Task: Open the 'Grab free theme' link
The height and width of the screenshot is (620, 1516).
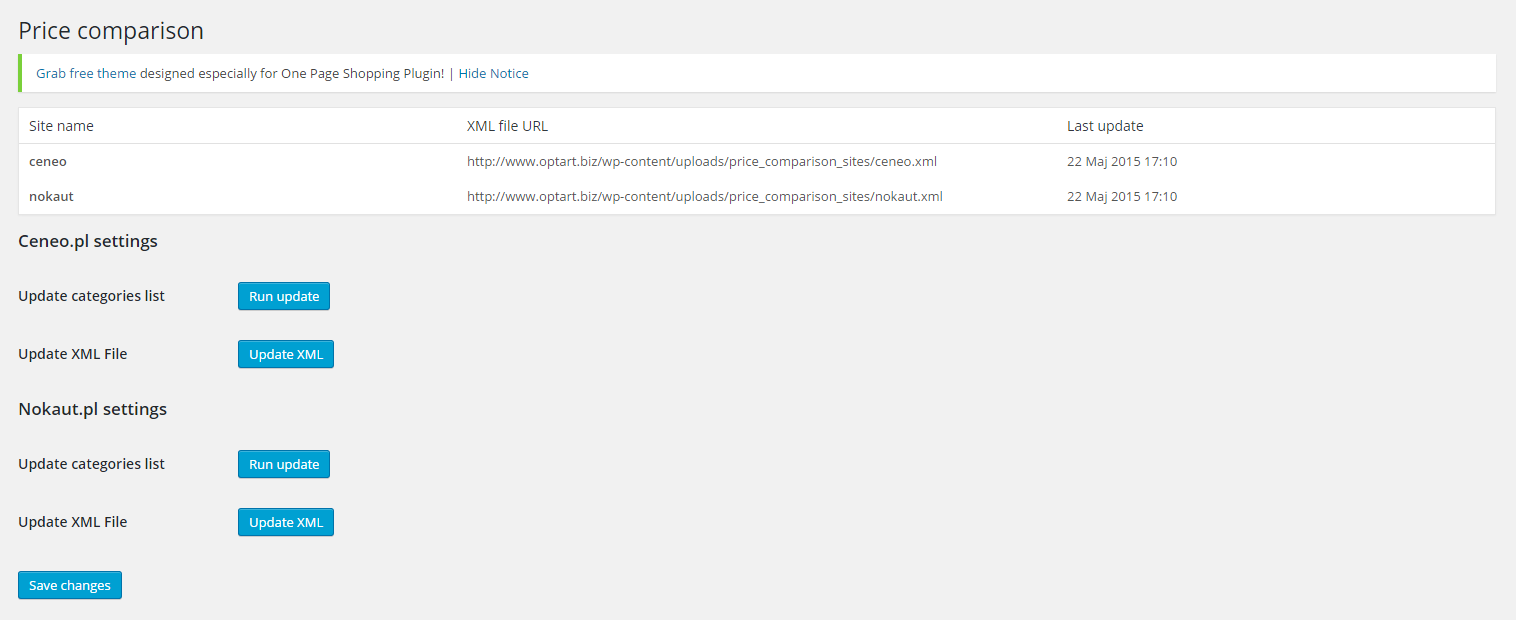Action: (x=86, y=74)
